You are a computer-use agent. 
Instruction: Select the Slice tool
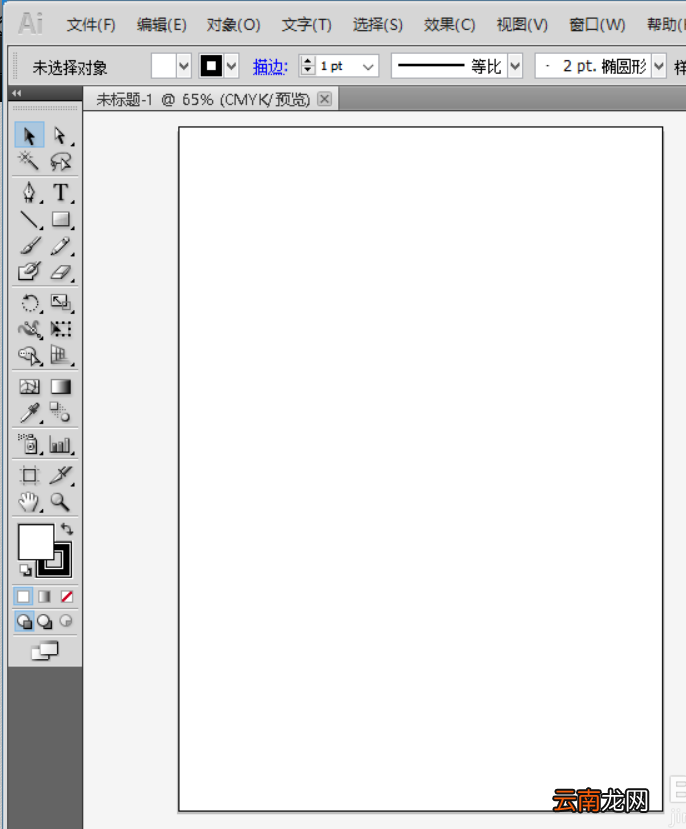tap(60, 475)
